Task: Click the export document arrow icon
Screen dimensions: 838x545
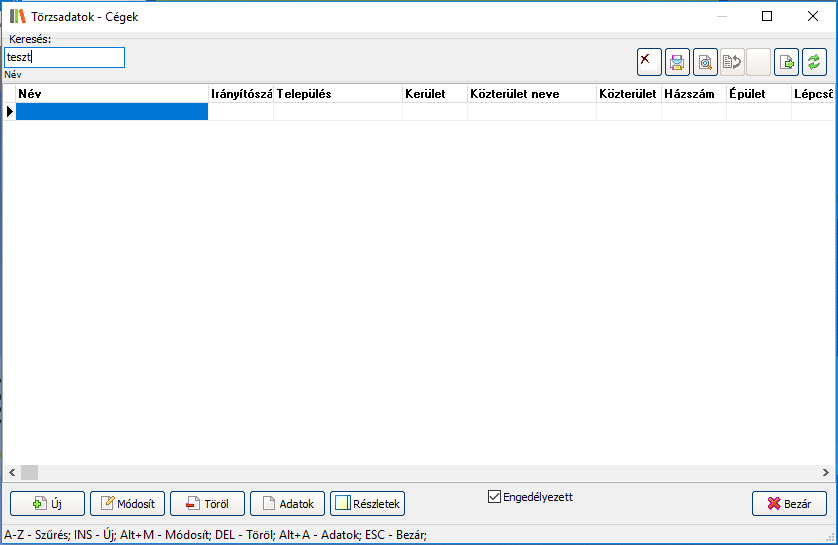Action: [x=787, y=62]
